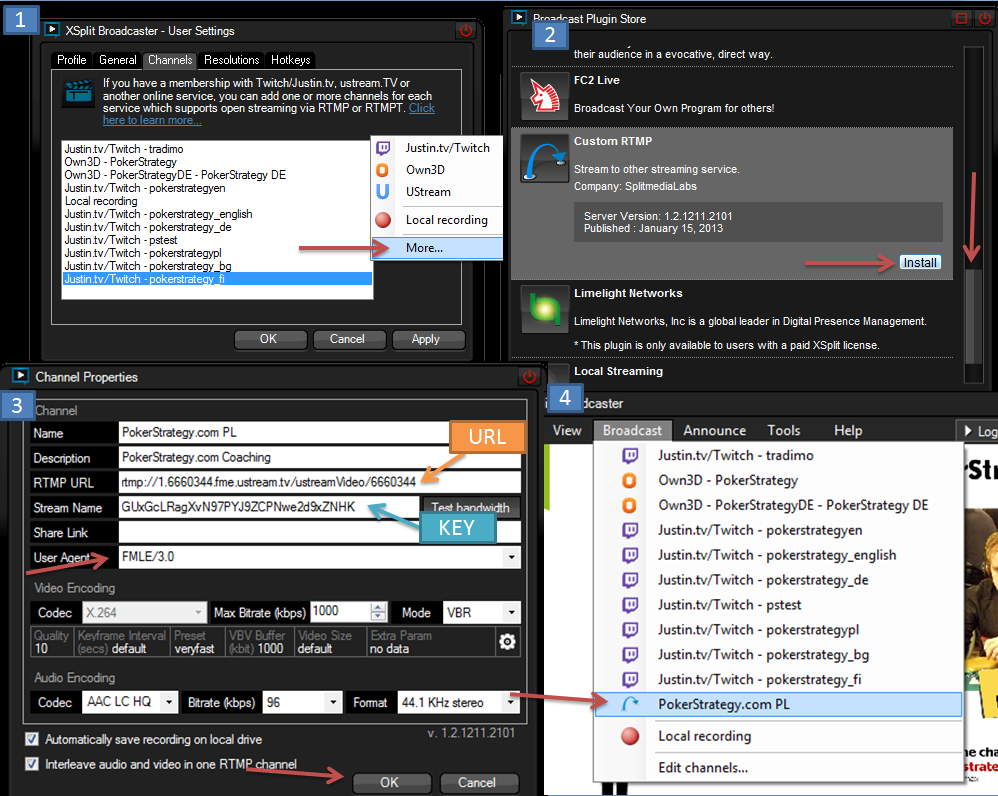Click OK in Channel Properties
The width and height of the screenshot is (998, 796).
(x=390, y=782)
